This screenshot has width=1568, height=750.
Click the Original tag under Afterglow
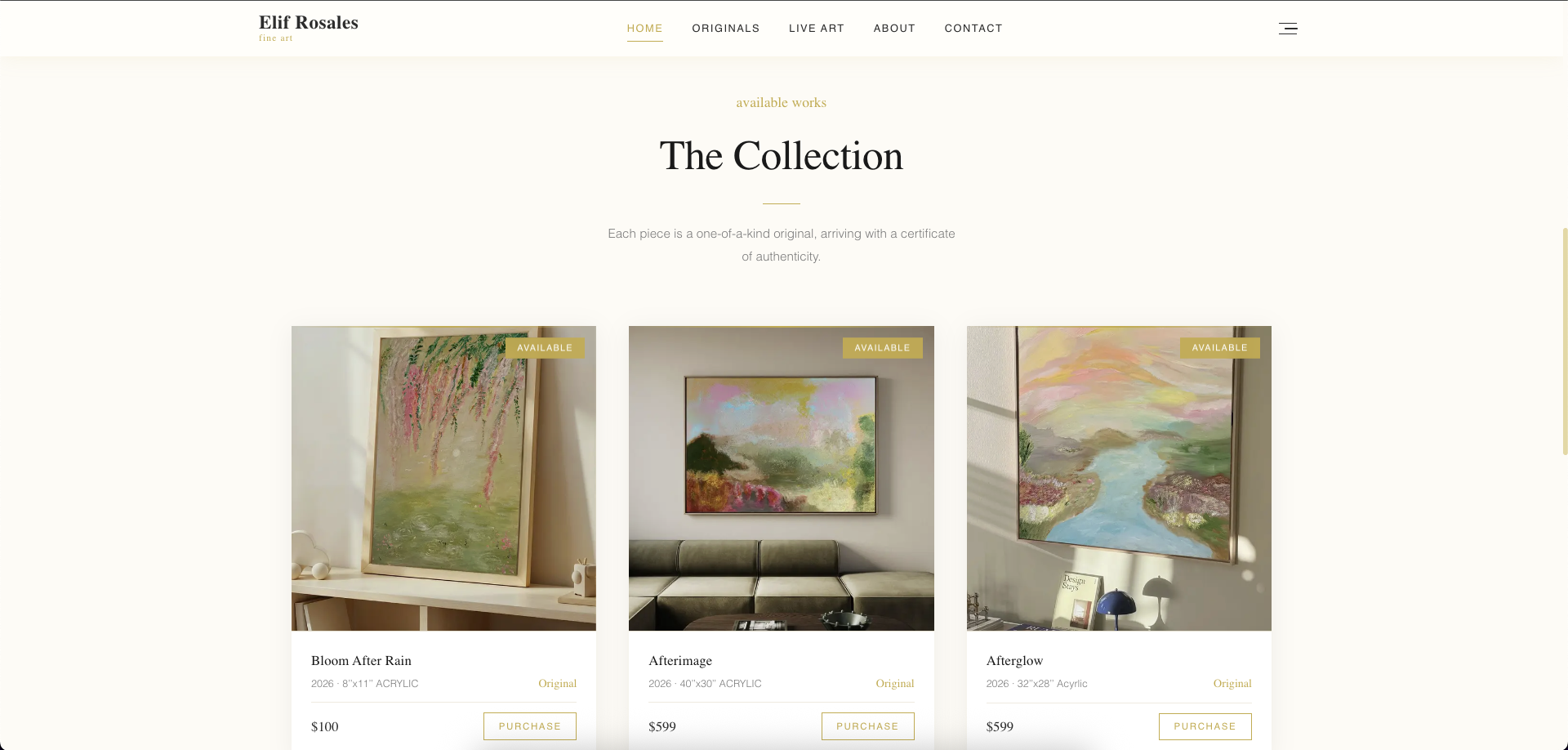(1232, 684)
